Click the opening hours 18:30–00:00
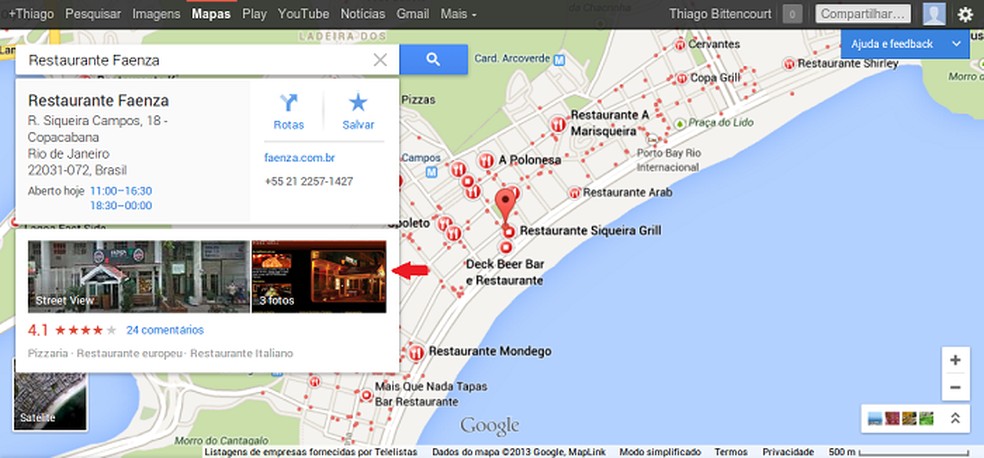The image size is (984, 458). (x=121, y=206)
